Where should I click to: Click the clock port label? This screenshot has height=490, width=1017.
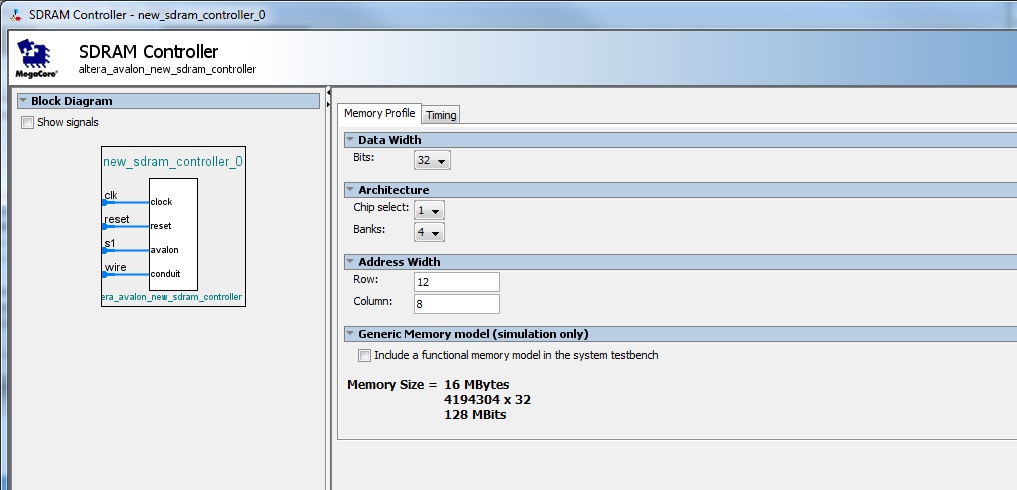(x=162, y=202)
